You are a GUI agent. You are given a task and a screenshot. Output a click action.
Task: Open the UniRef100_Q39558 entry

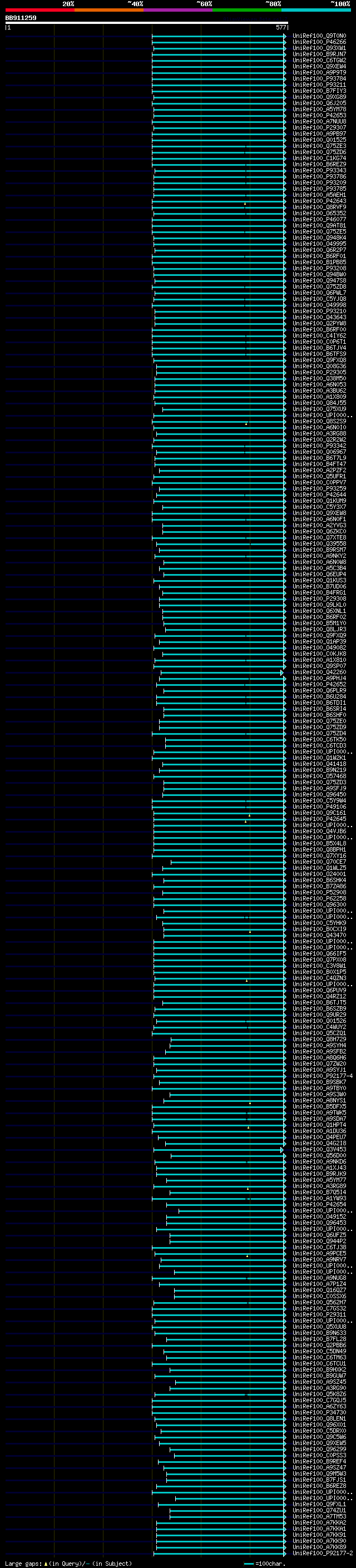click(x=319, y=543)
